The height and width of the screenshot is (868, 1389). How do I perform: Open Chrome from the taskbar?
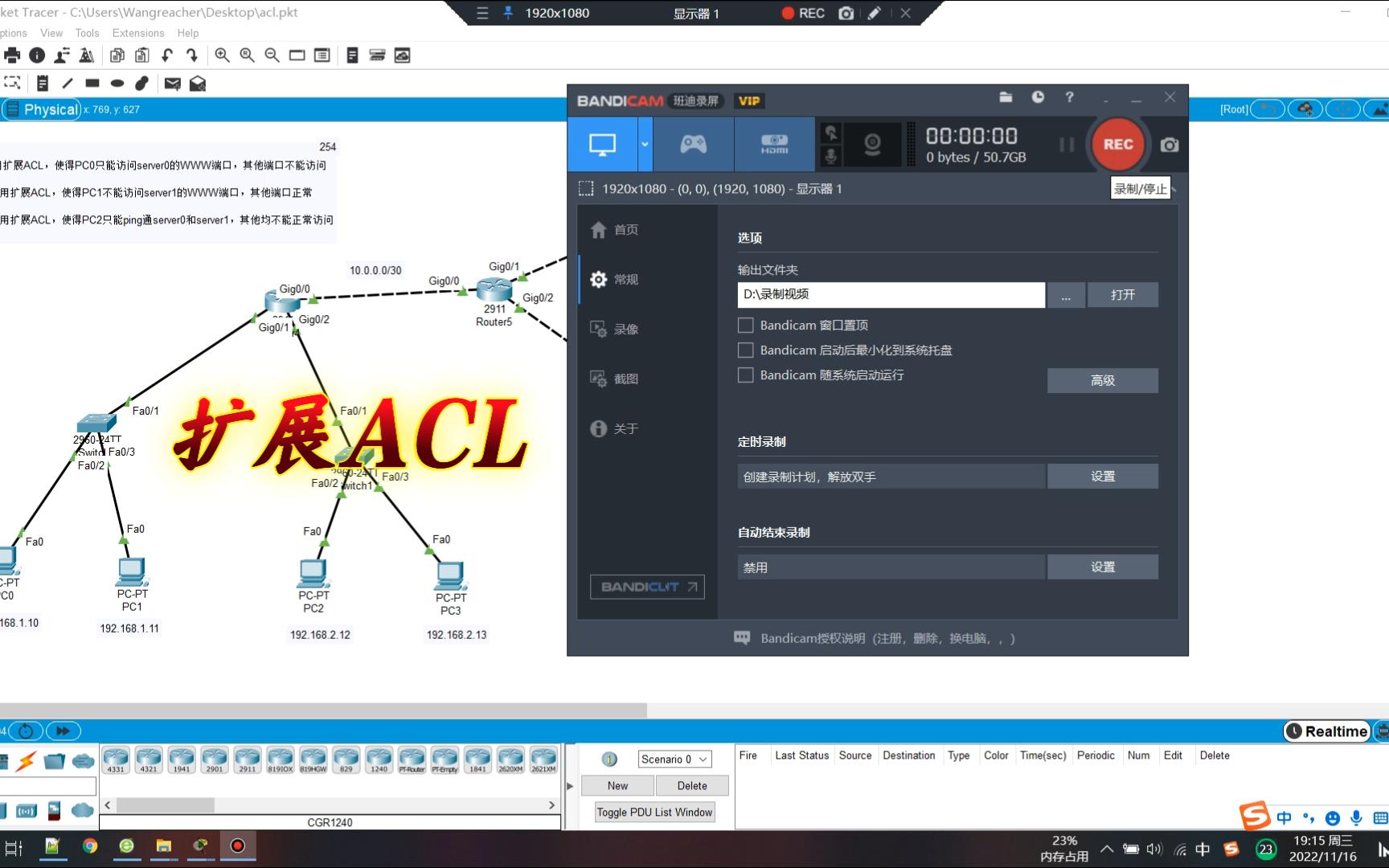90,846
